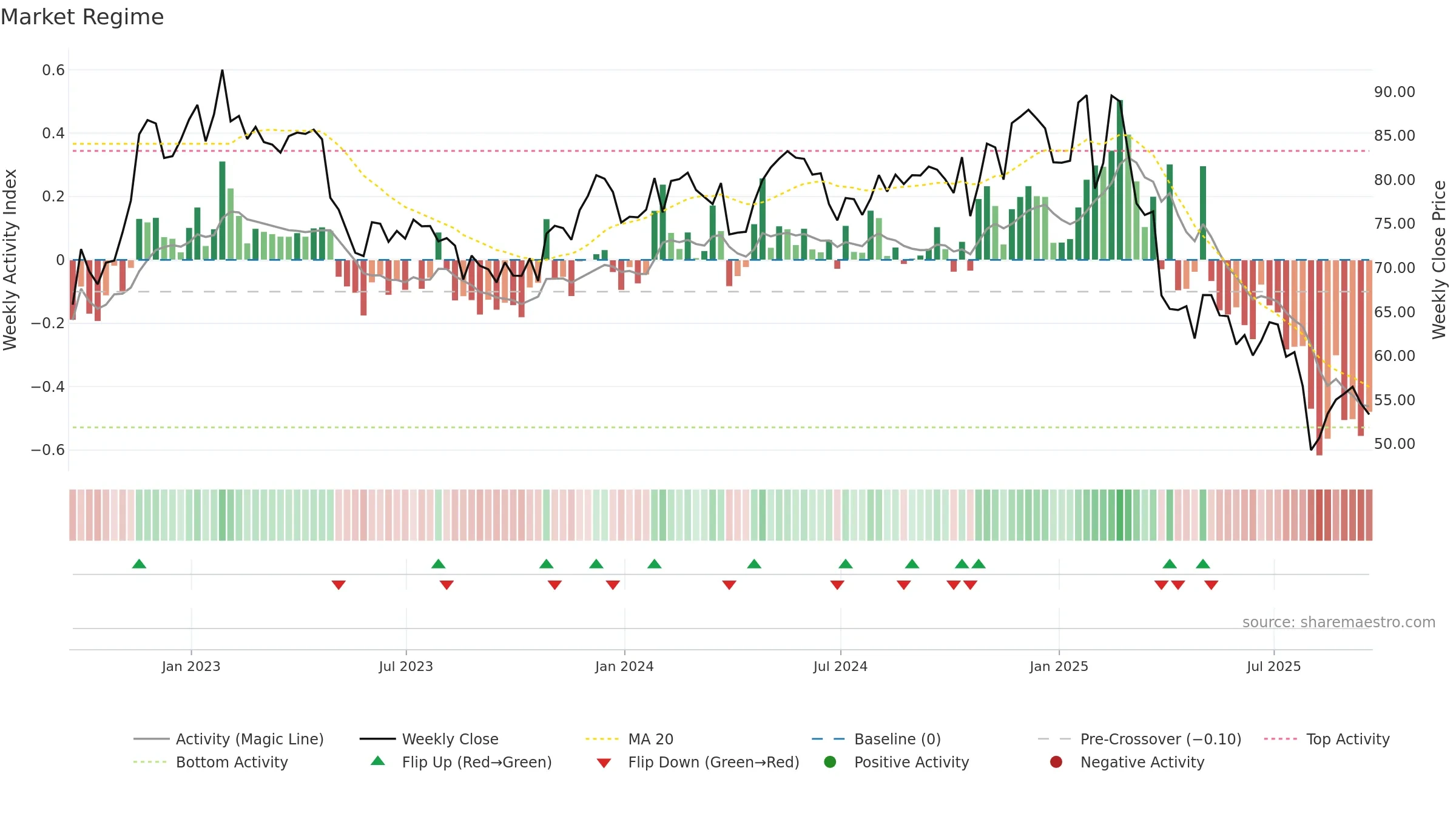Click the Bottom Activity legend entry

[211, 762]
